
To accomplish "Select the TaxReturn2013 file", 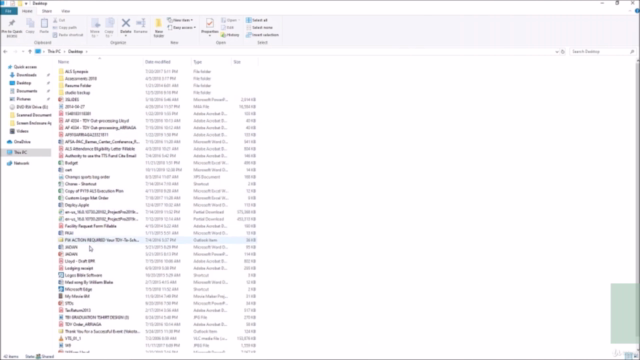I will pos(78,310).
